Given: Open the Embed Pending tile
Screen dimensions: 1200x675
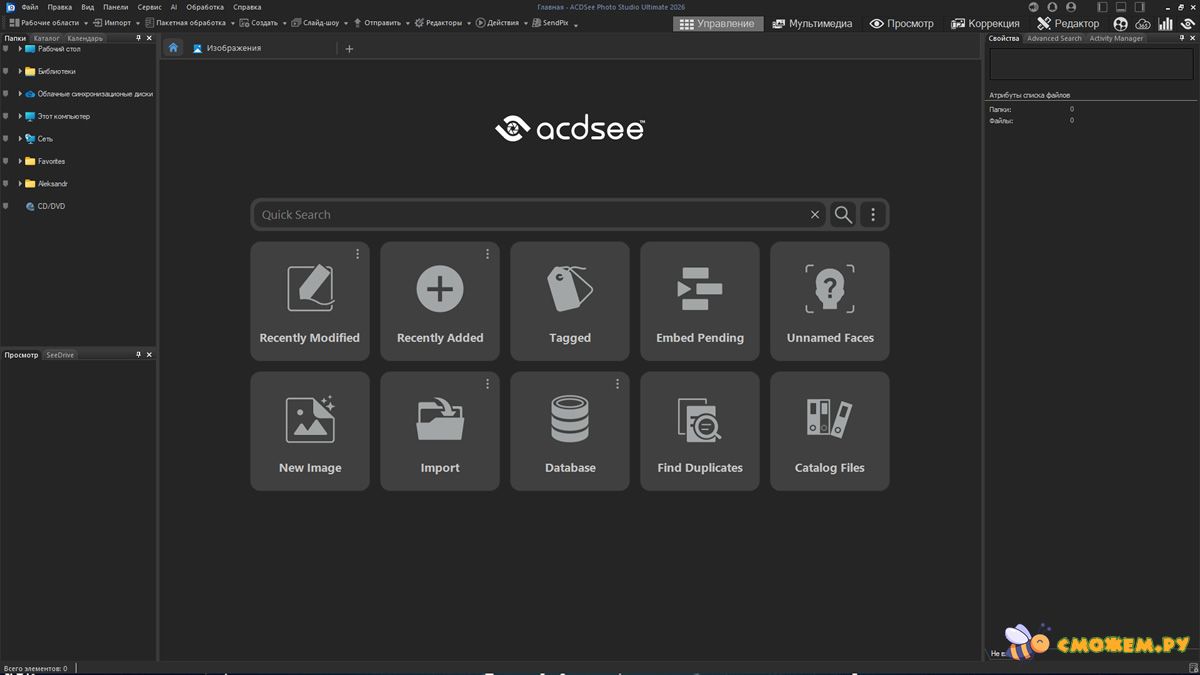Looking at the screenshot, I should pos(699,300).
